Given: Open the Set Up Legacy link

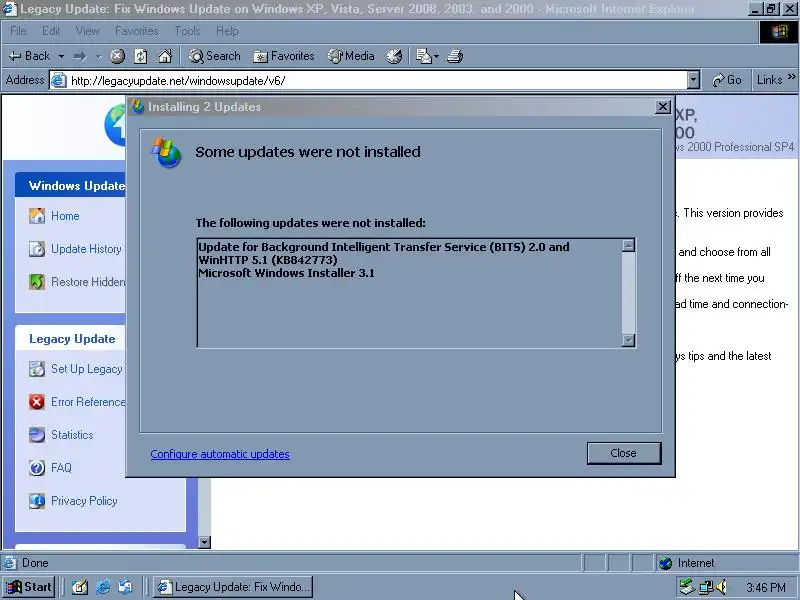Looking at the screenshot, I should point(87,369).
